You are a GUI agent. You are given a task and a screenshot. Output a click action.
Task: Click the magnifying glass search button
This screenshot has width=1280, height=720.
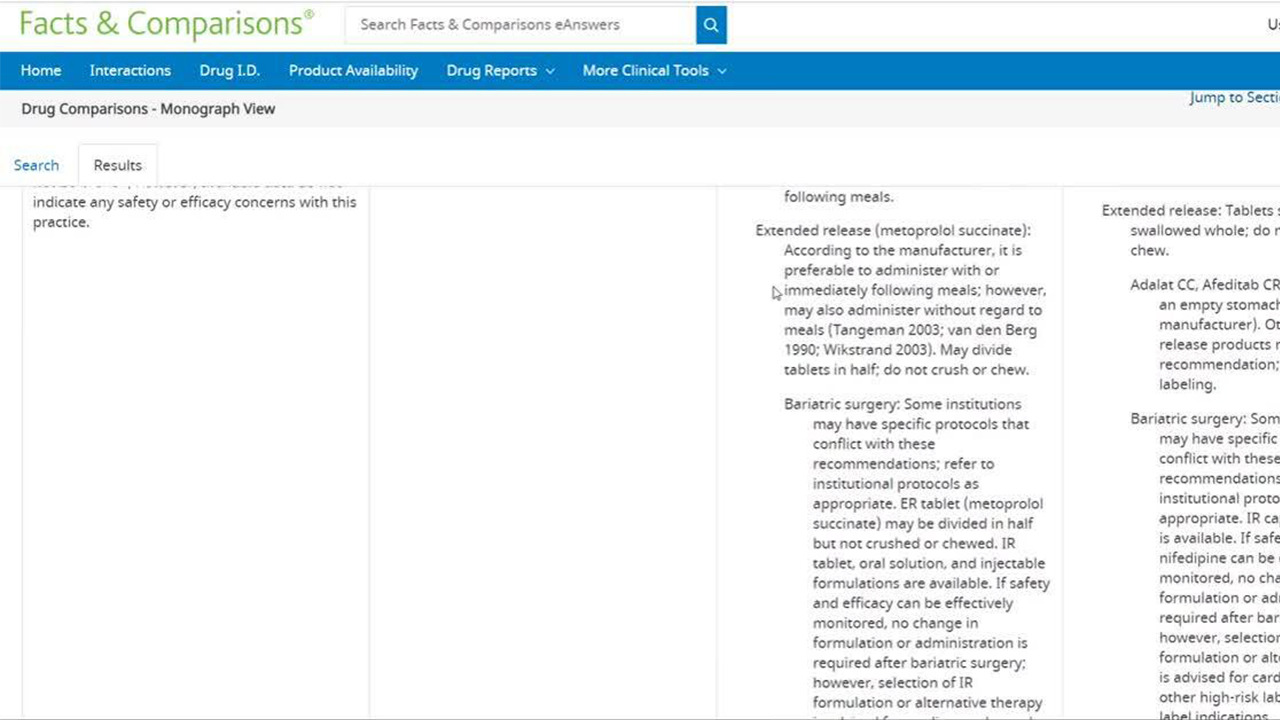pos(711,25)
